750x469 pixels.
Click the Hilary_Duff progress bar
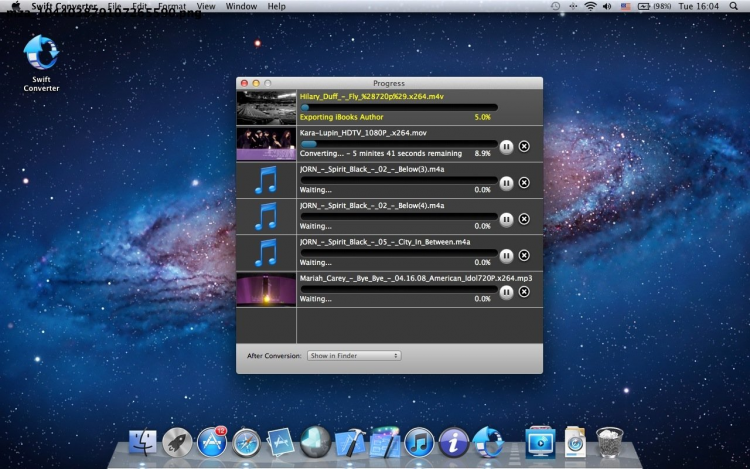click(398, 107)
